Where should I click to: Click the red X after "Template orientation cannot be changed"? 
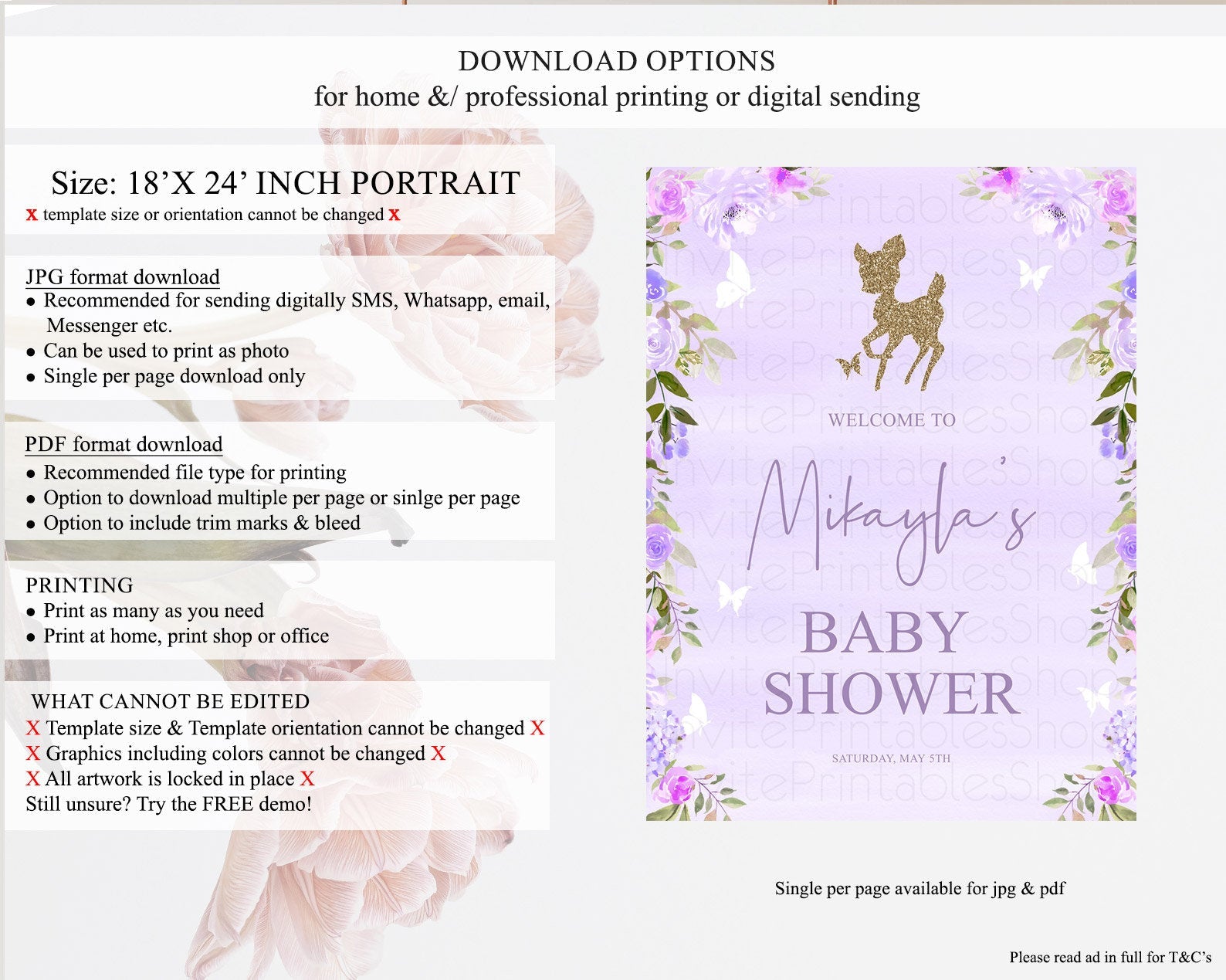click(x=537, y=728)
